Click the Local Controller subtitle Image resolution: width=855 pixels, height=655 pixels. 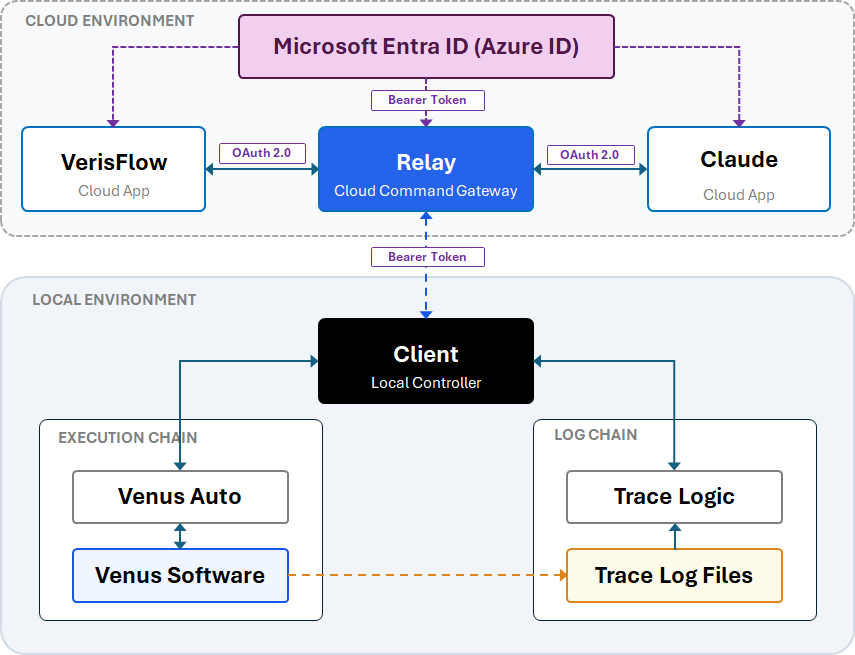pyautogui.click(x=426, y=383)
